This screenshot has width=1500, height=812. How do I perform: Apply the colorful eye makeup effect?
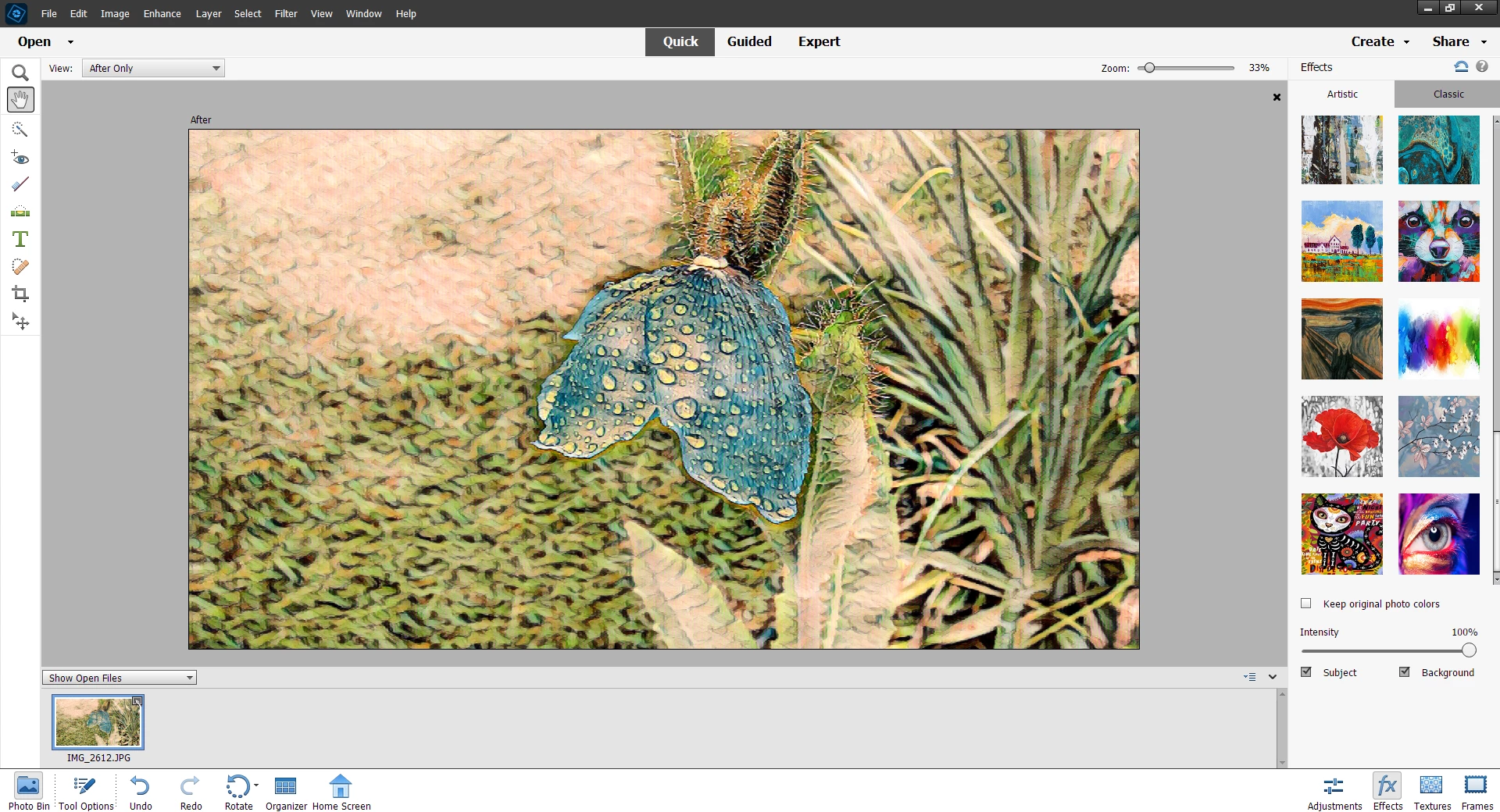click(x=1438, y=534)
